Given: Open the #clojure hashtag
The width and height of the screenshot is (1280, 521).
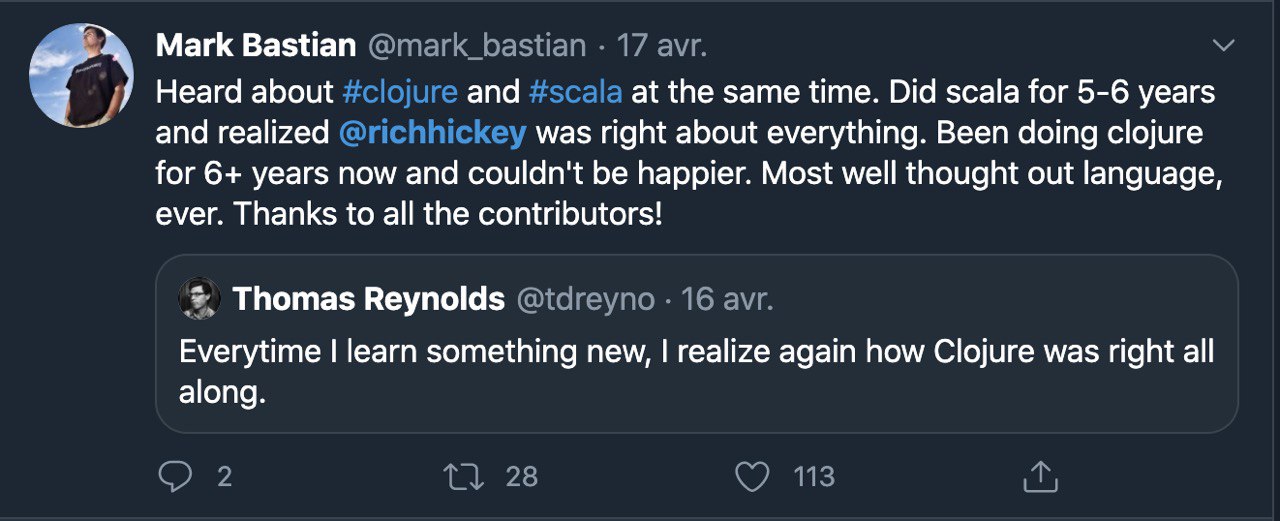Looking at the screenshot, I should [399, 92].
